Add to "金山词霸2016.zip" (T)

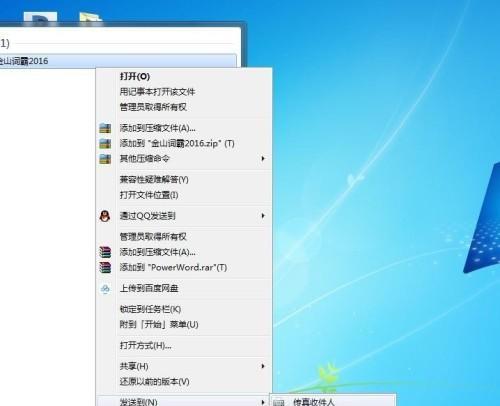(x=177, y=143)
